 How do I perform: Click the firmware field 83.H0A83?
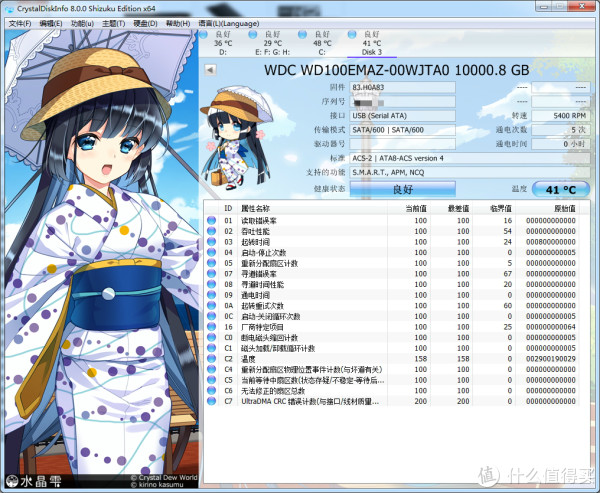[403, 87]
